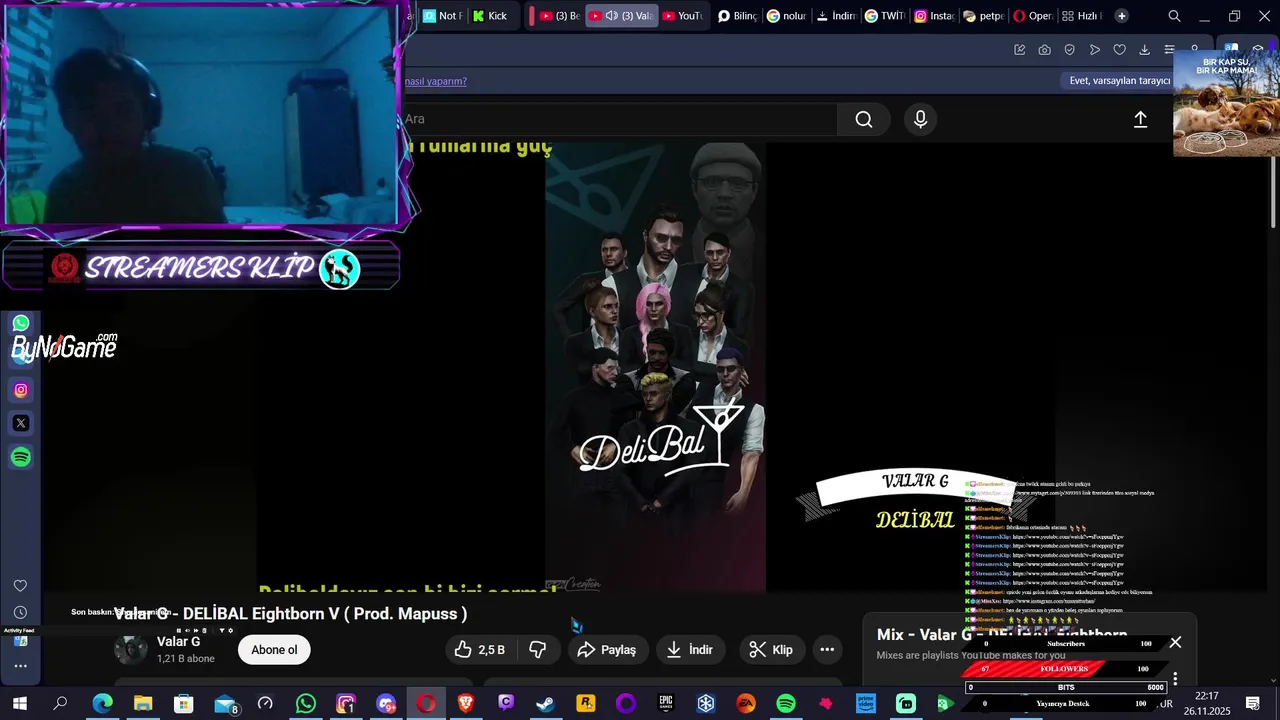Open Microsoft Edge from taskbar
Image resolution: width=1280 pixels, height=720 pixels.
click(103, 704)
